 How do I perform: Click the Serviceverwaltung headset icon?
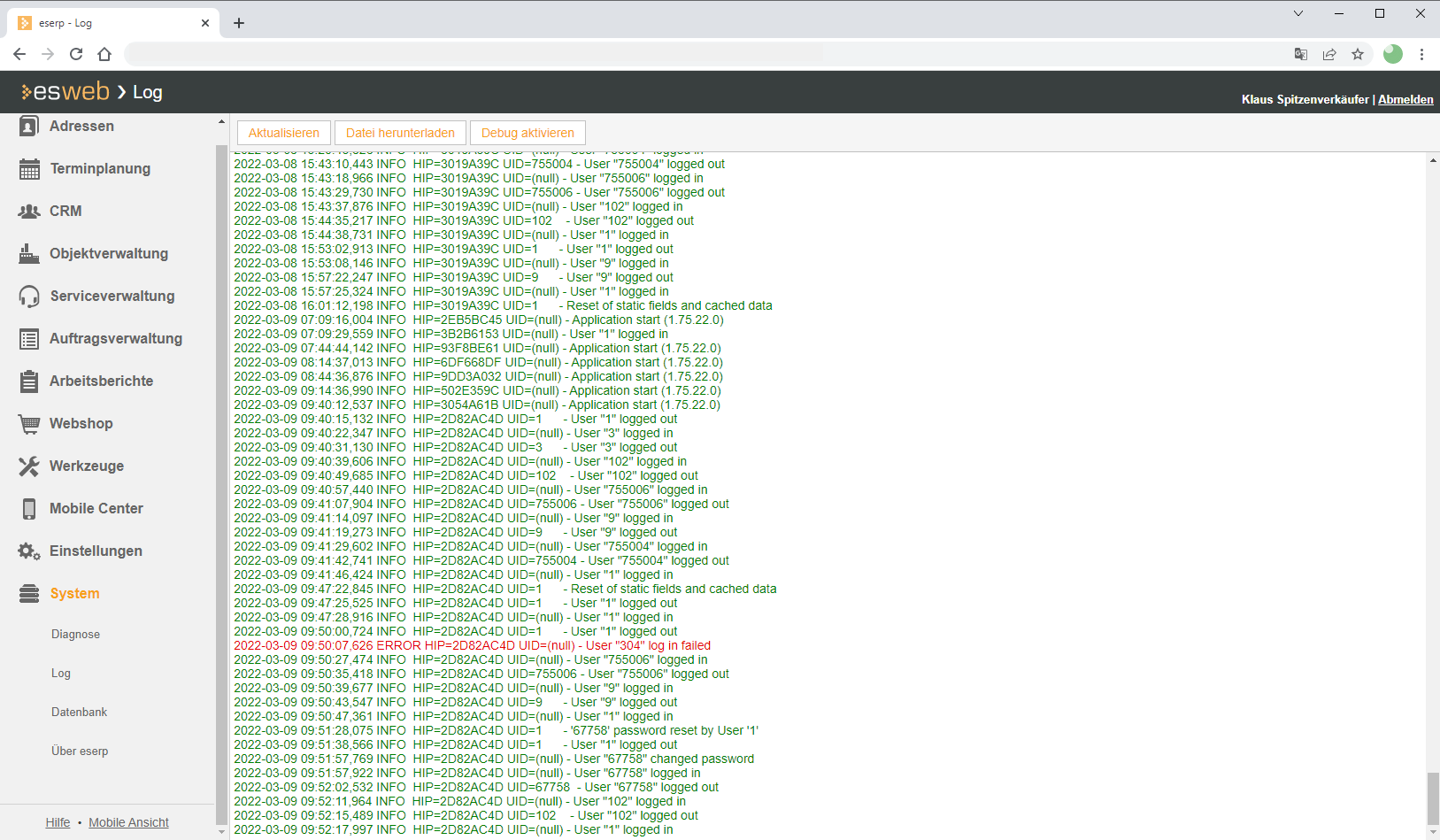coord(29,297)
